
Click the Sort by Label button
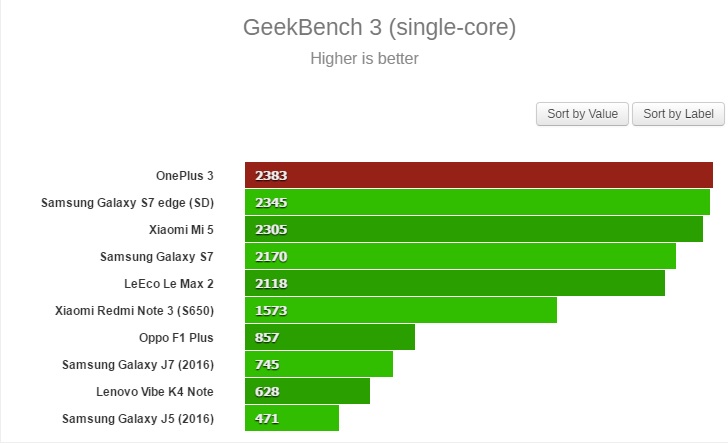pos(678,114)
